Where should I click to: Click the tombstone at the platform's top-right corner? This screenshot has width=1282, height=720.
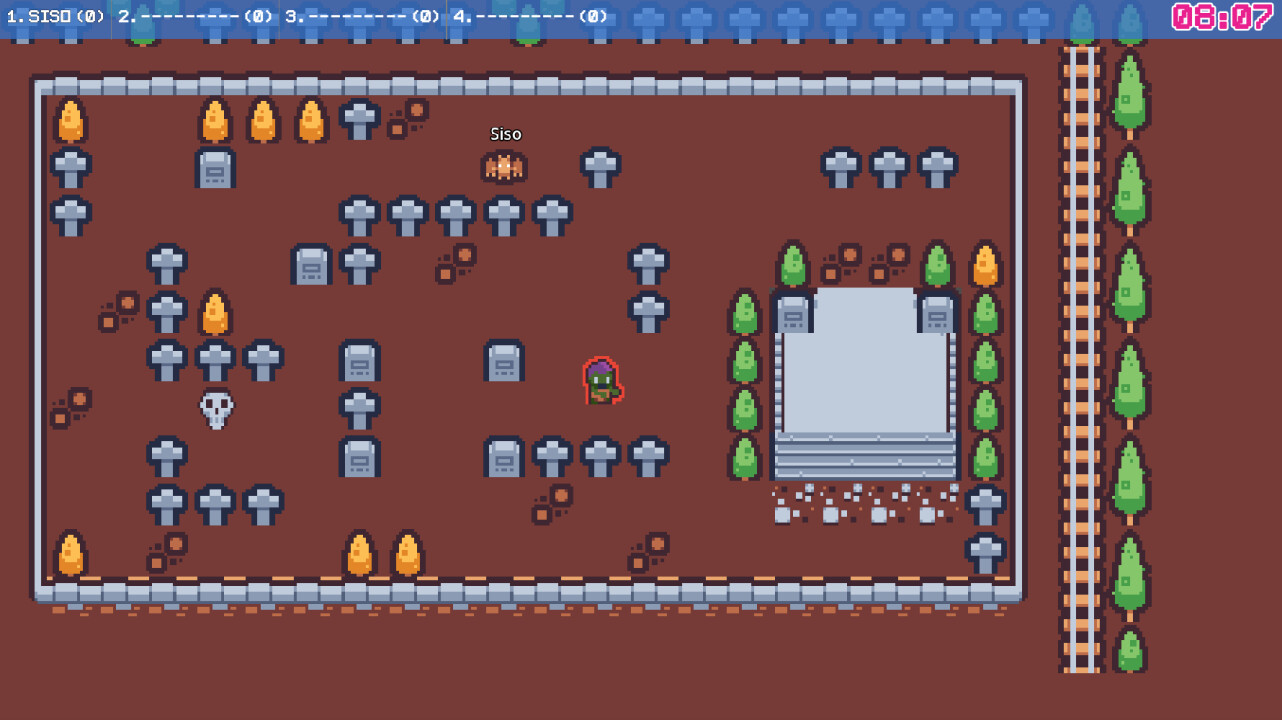tap(937, 311)
